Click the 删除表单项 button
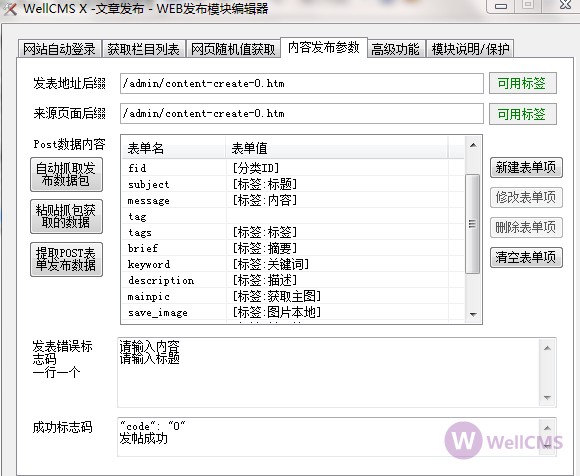This screenshot has width=580, height=476. 526,227
